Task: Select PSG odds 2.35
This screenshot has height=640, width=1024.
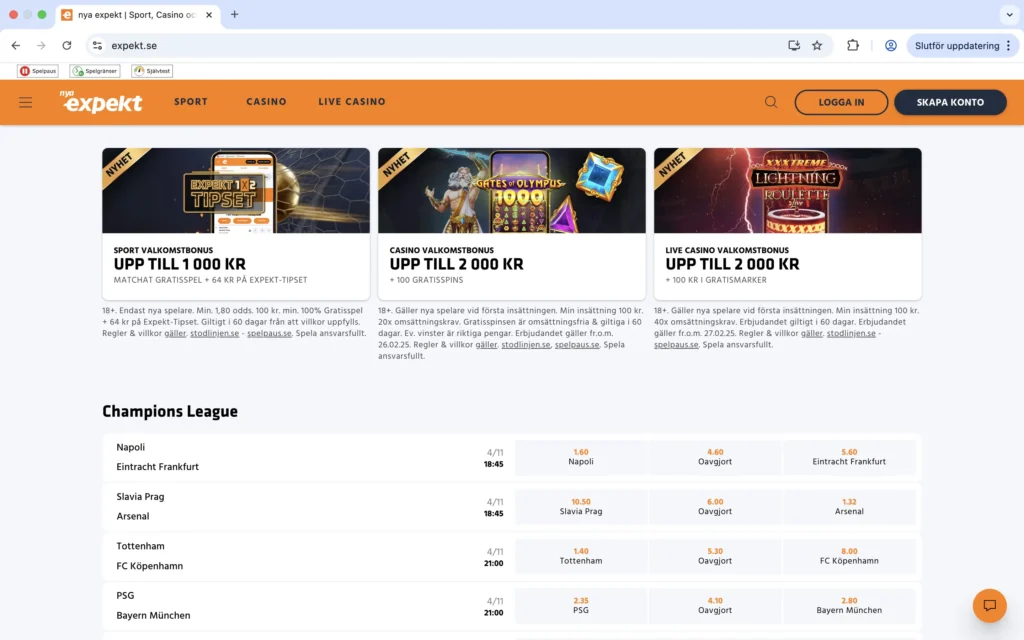Action: pos(581,605)
